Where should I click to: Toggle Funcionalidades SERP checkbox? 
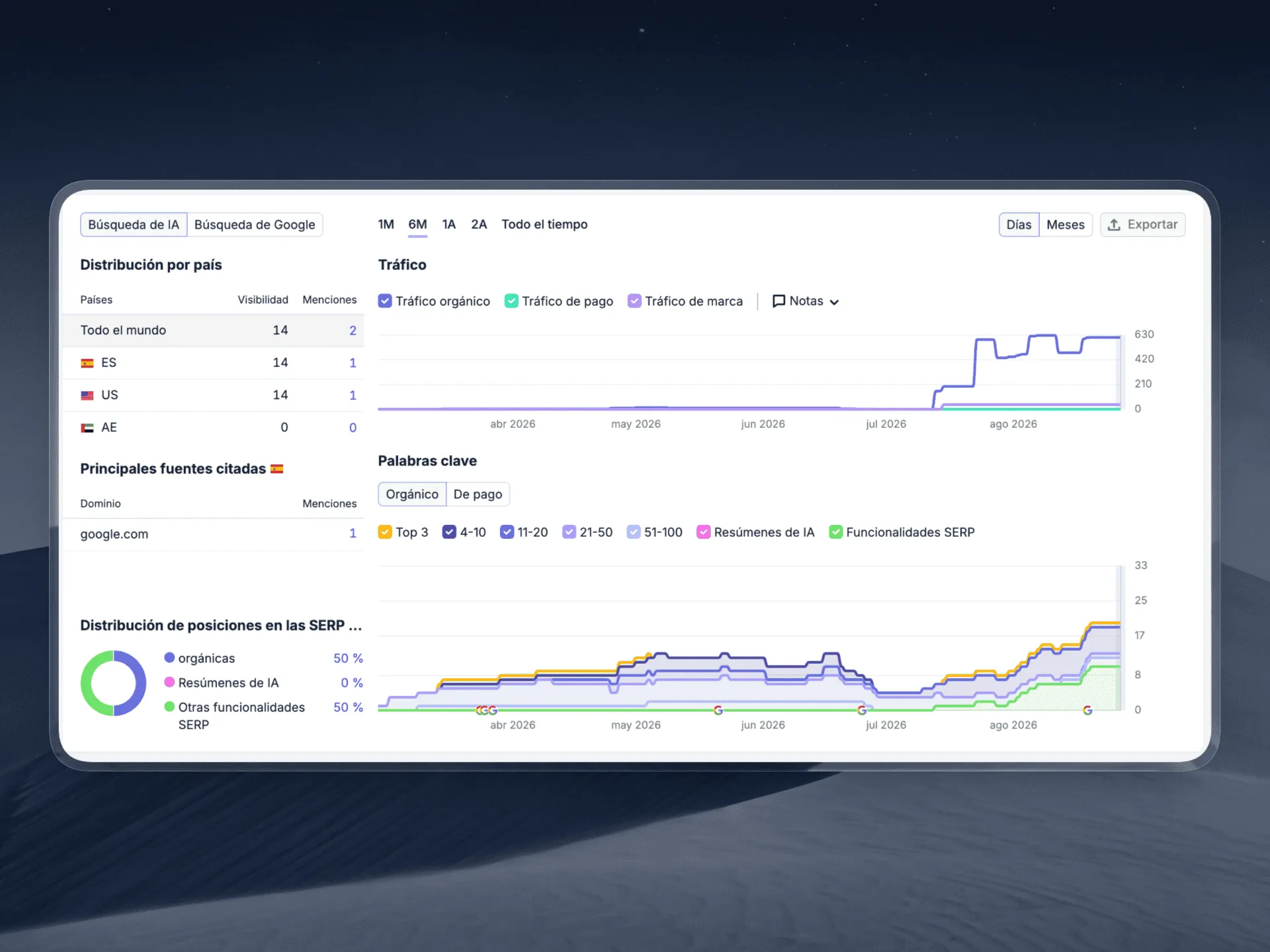pos(835,532)
